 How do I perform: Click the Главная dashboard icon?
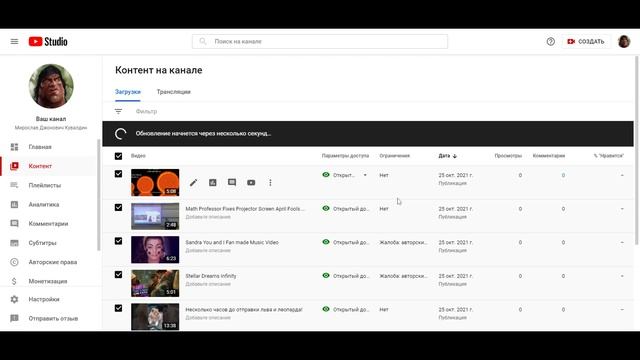[x=14, y=147]
